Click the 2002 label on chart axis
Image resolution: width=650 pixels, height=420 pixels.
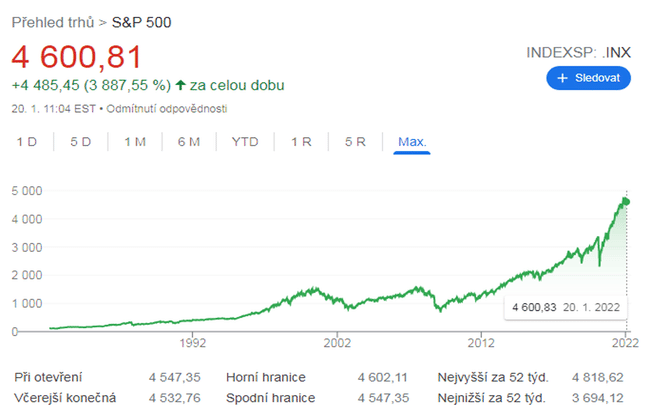coord(337,342)
